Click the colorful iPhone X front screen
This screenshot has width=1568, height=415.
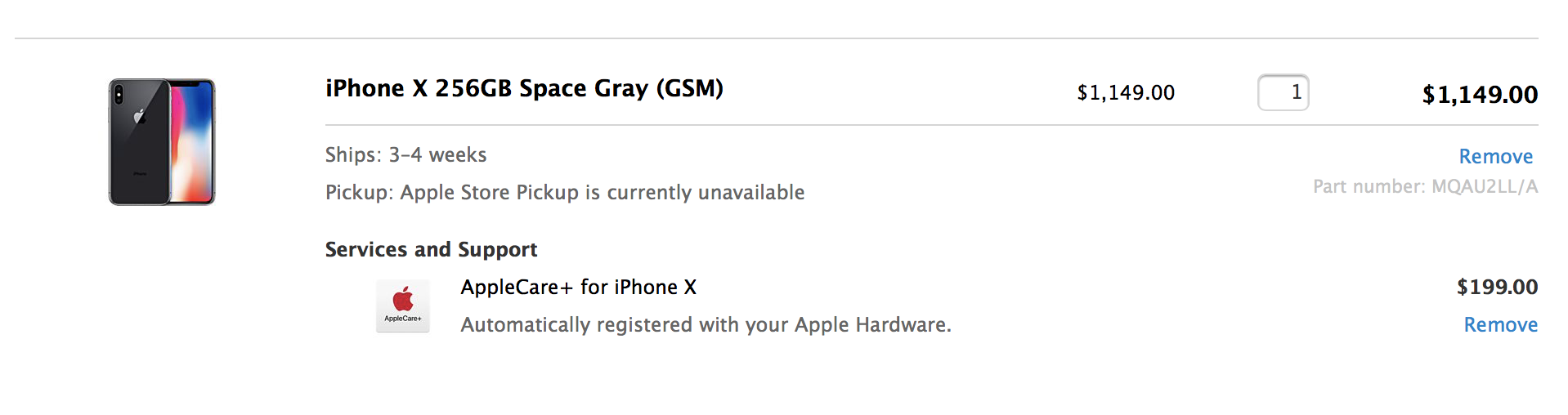pyautogui.click(x=192, y=142)
